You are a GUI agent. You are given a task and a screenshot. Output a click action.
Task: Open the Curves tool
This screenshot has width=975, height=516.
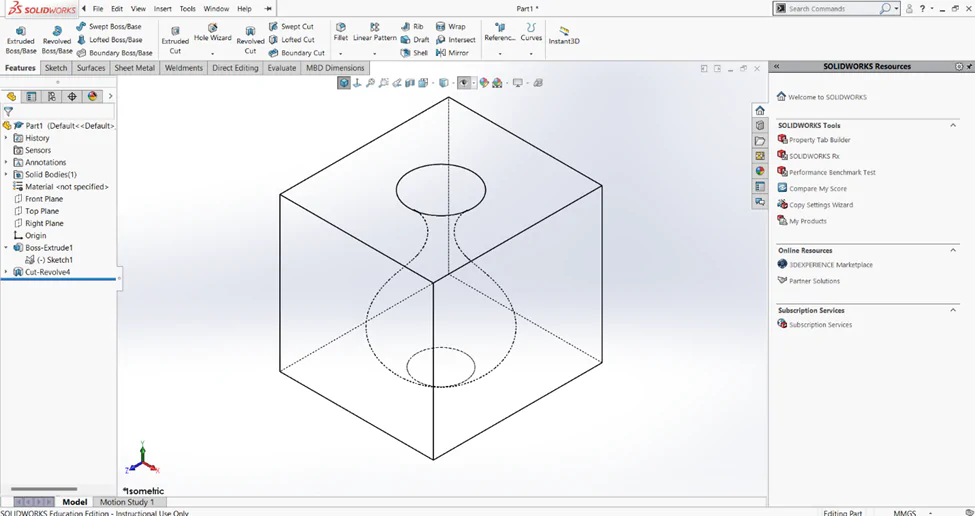tap(531, 33)
